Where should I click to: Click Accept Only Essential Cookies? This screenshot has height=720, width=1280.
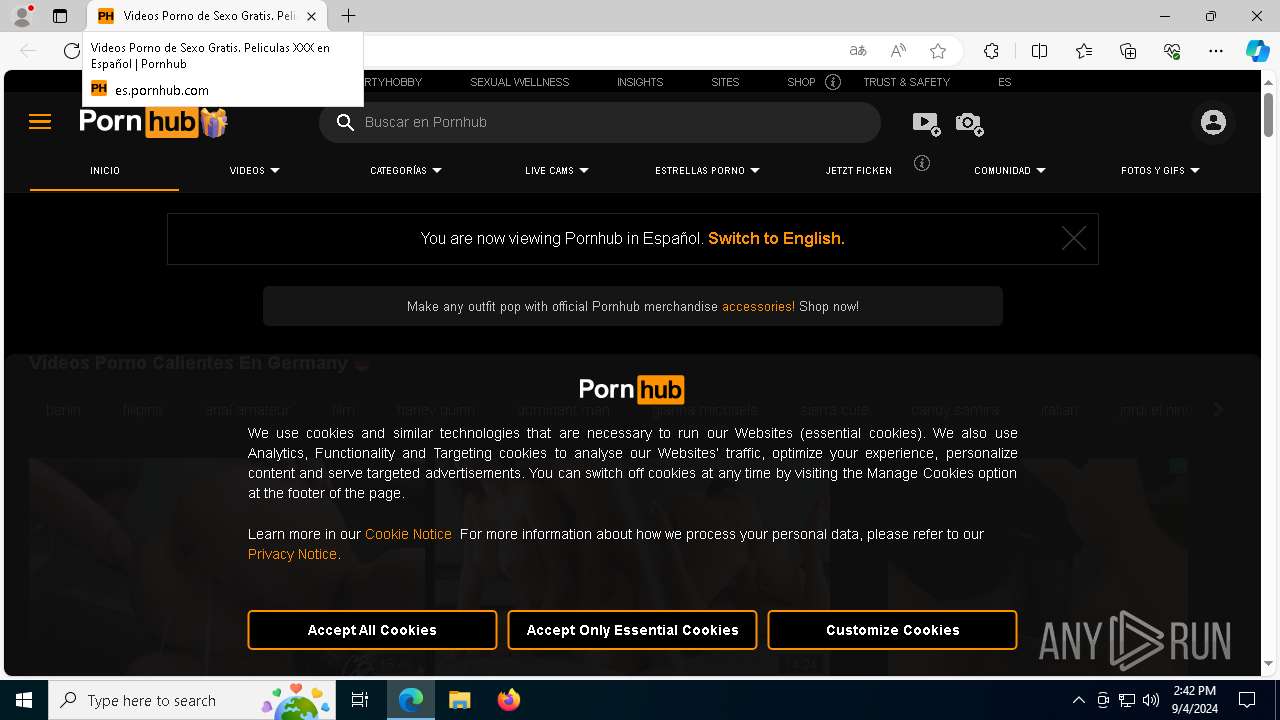(x=632, y=630)
